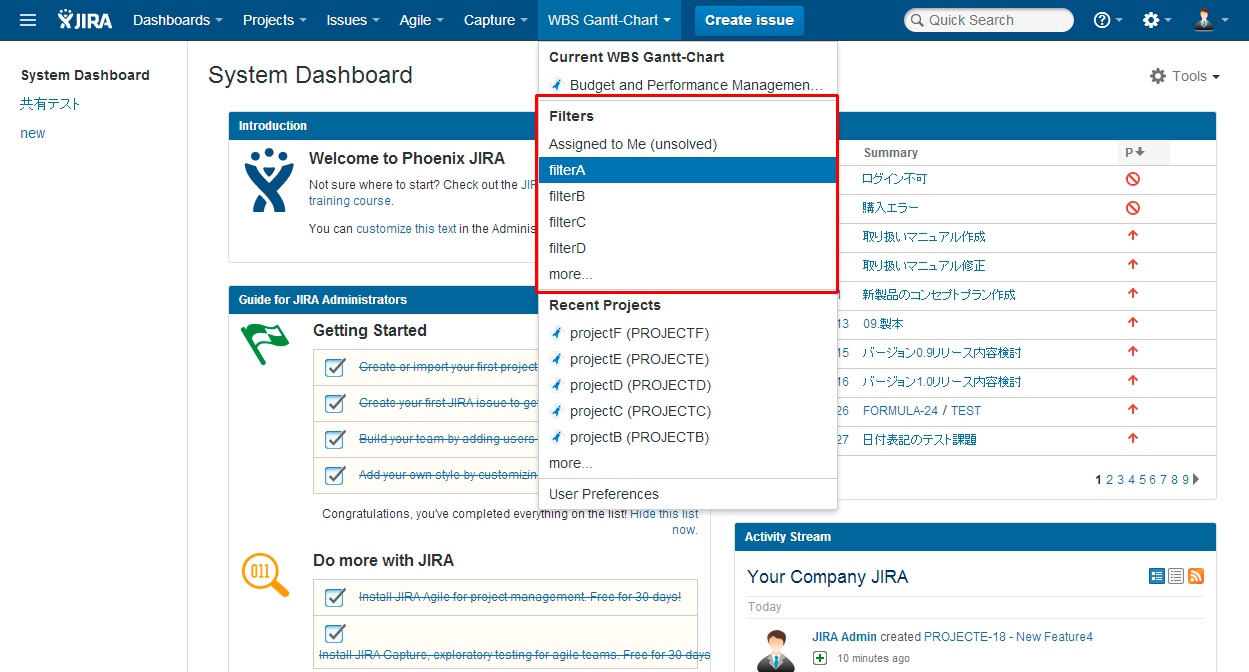Click the RSS feed icon in Activity Stream
The image size is (1249, 672).
click(x=1196, y=576)
